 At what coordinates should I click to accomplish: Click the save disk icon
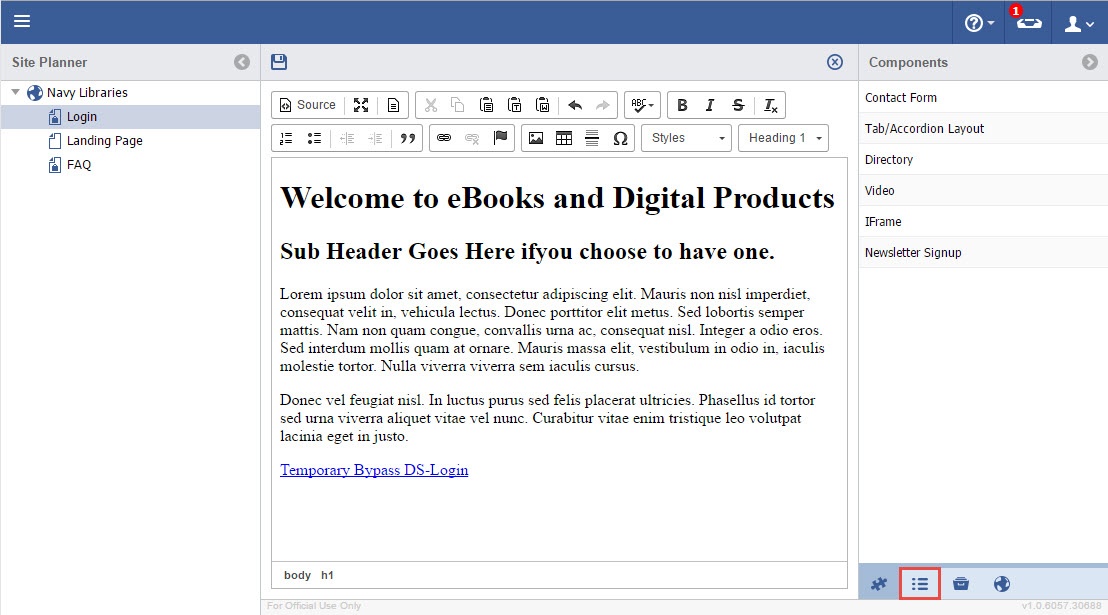click(279, 62)
